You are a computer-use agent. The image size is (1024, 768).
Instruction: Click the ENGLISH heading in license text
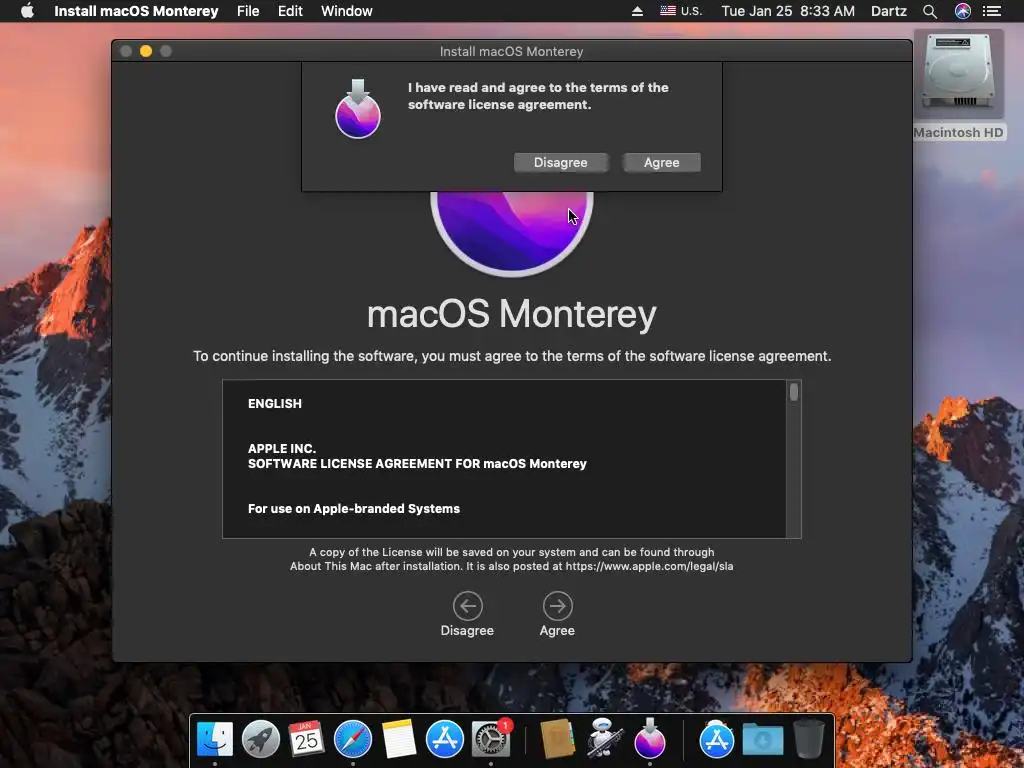275,404
